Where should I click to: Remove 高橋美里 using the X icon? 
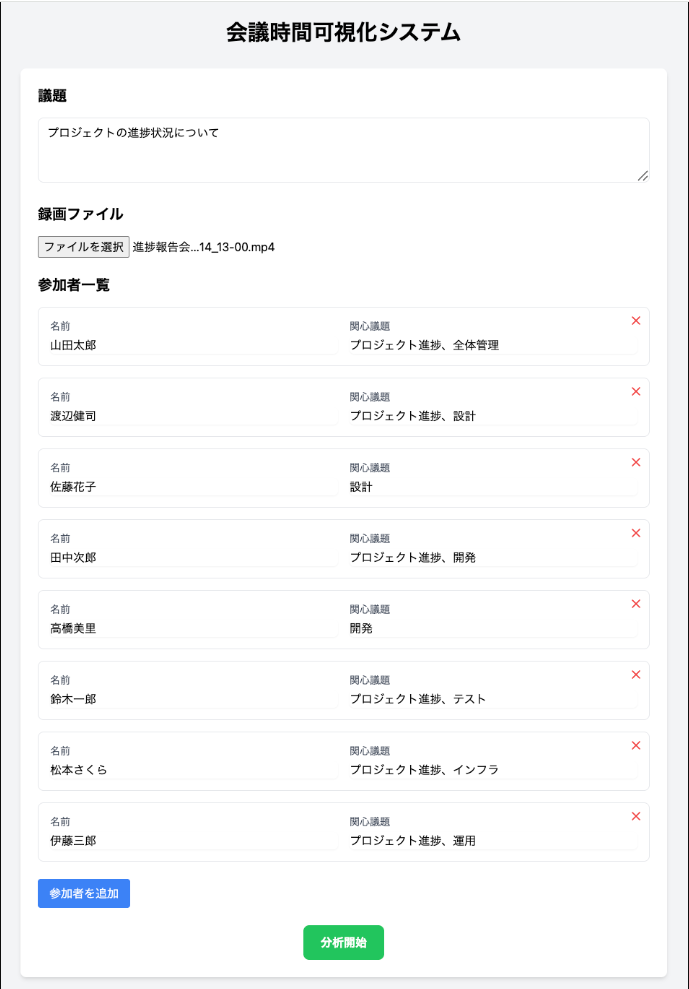click(636, 604)
